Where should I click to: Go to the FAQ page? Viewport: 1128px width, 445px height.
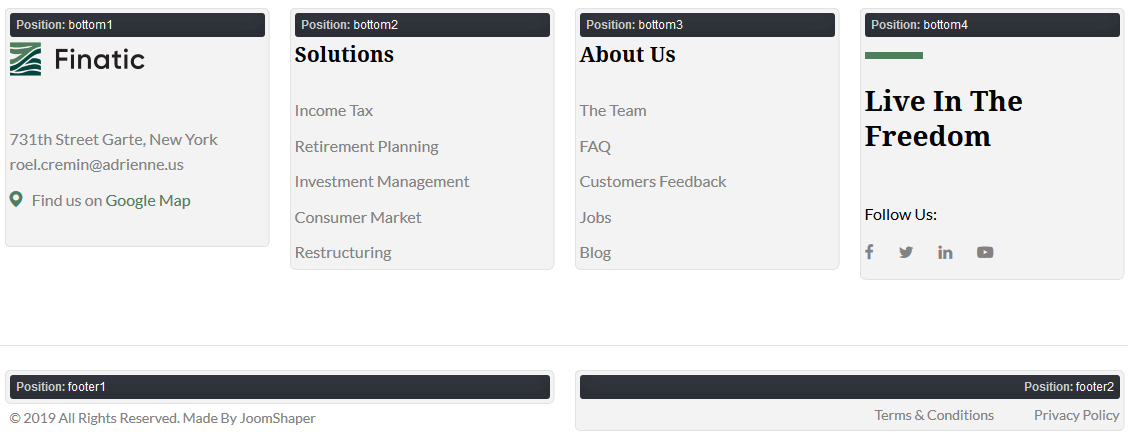click(595, 146)
